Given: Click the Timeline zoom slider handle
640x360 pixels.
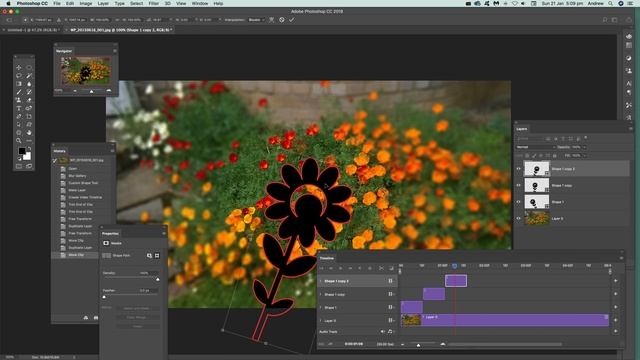Looking at the screenshot, I should [418, 345].
